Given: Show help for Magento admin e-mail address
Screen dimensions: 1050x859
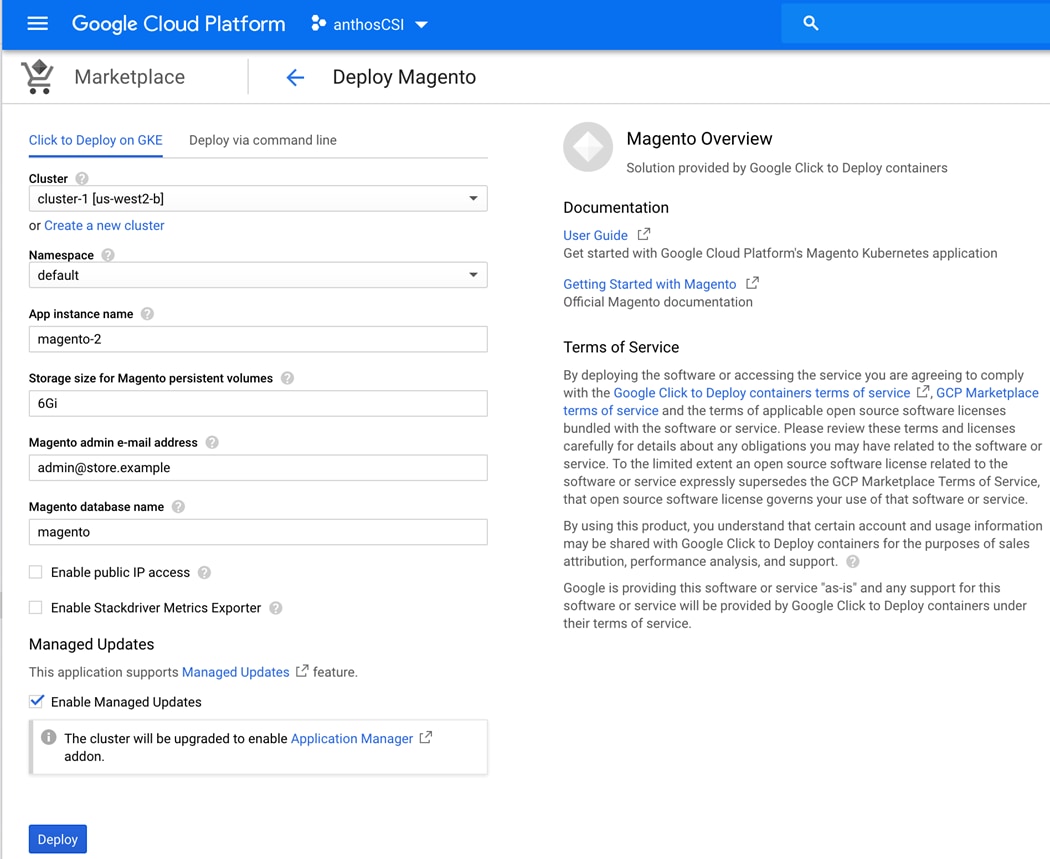Looking at the screenshot, I should [x=212, y=443].
